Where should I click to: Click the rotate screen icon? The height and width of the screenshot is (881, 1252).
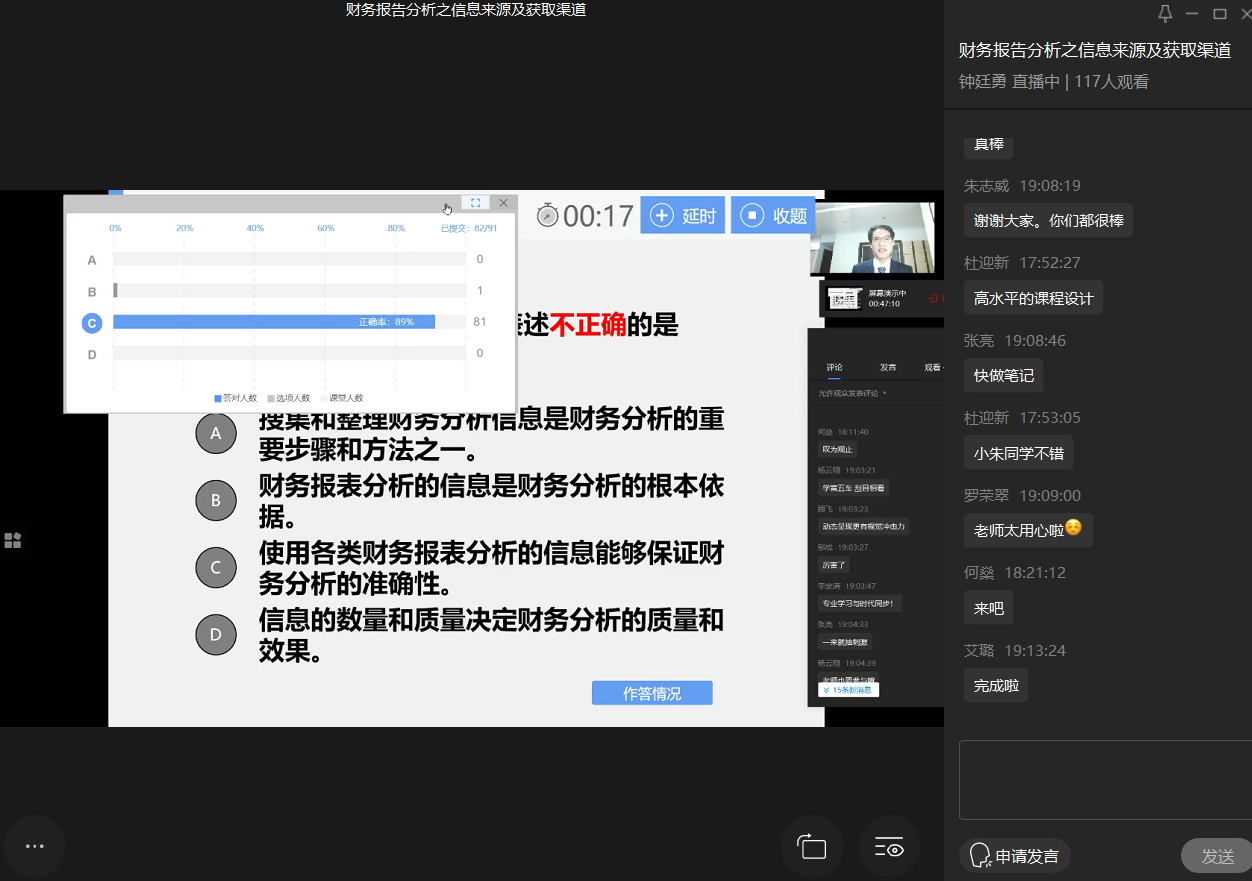pyautogui.click(x=812, y=847)
